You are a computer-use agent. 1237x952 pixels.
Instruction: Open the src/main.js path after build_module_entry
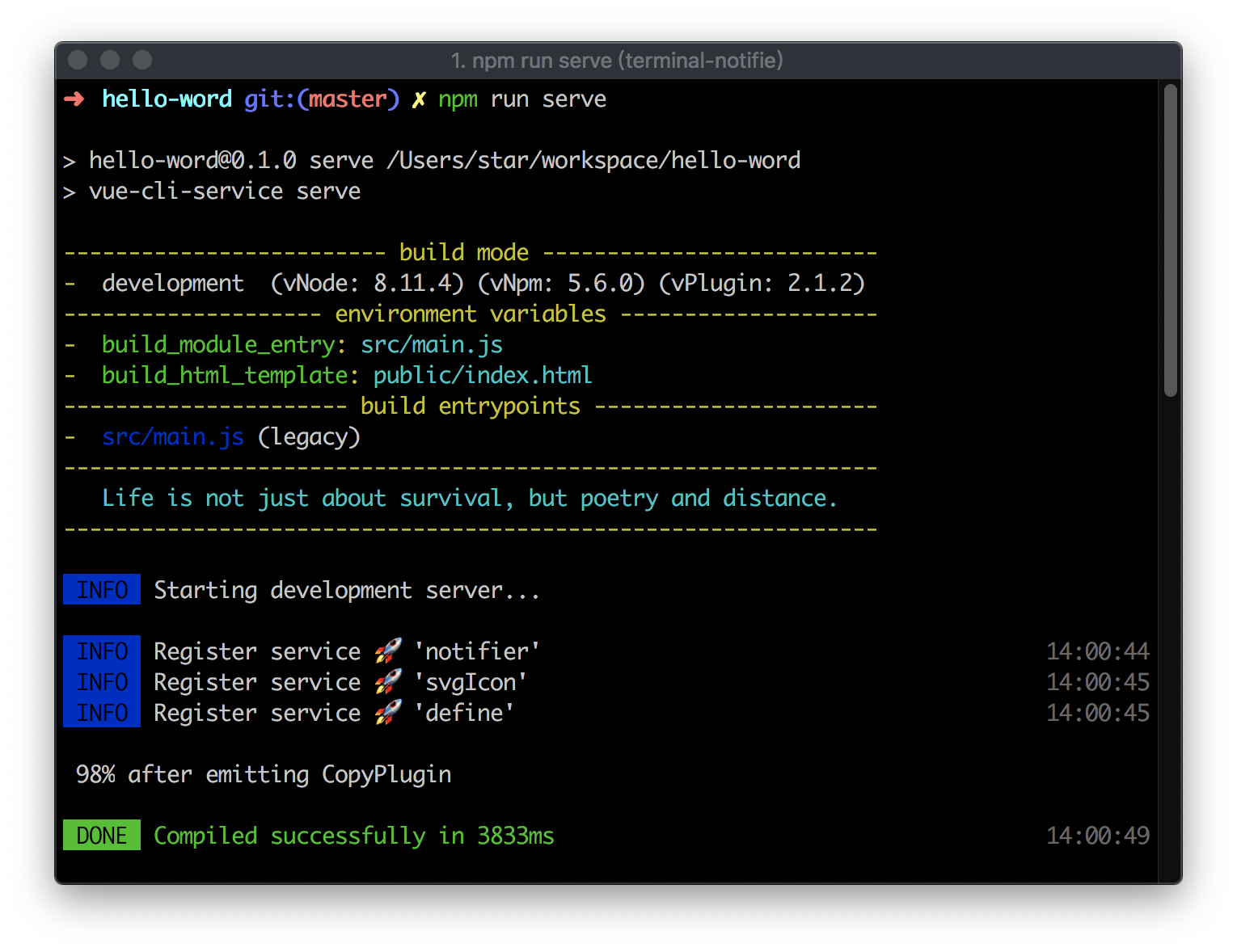click(x=432, y=345)
